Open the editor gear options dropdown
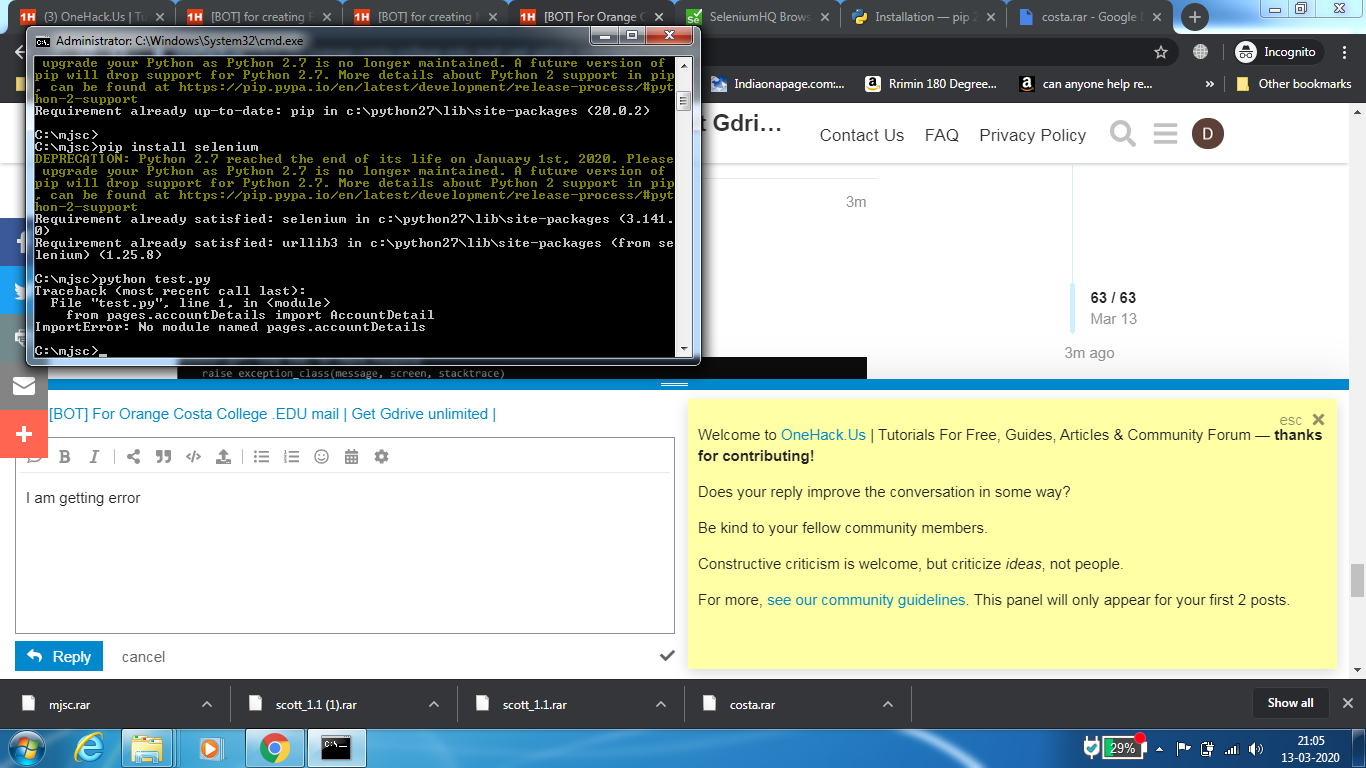This screenshot has height=768, width=1366. tap(381, 457)
